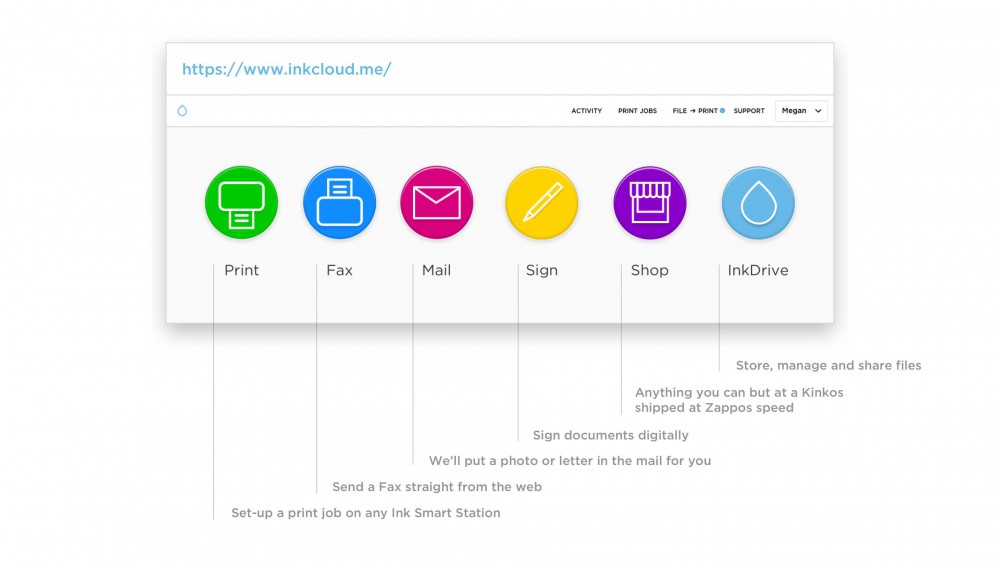Select the magenta Mail envelope icon
Image resolution: width=1000 pixels, height=563 pixels.
click(437, 203)
